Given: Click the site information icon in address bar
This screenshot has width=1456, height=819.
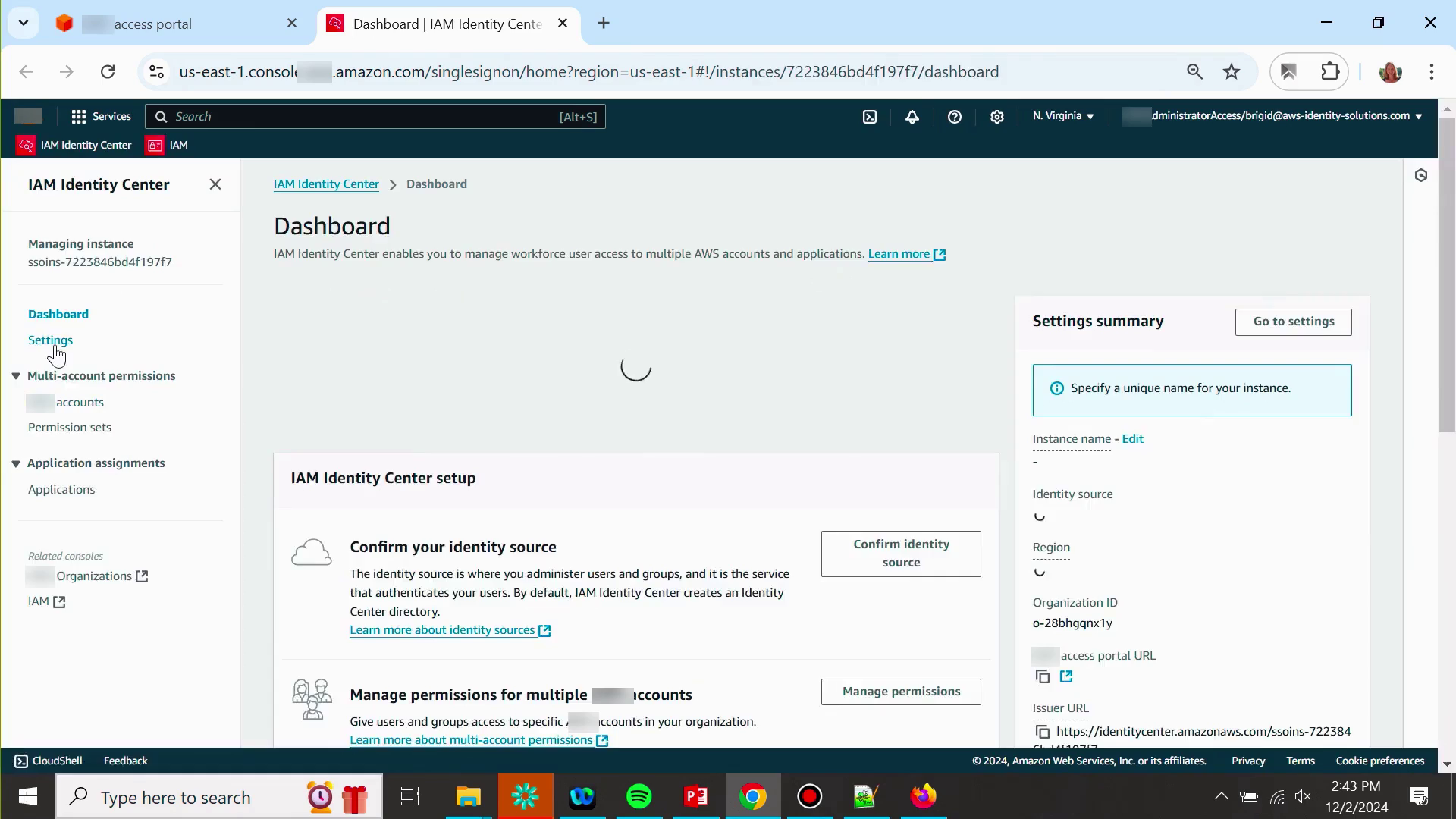Looking at the screenshot, I should point(156,72).
